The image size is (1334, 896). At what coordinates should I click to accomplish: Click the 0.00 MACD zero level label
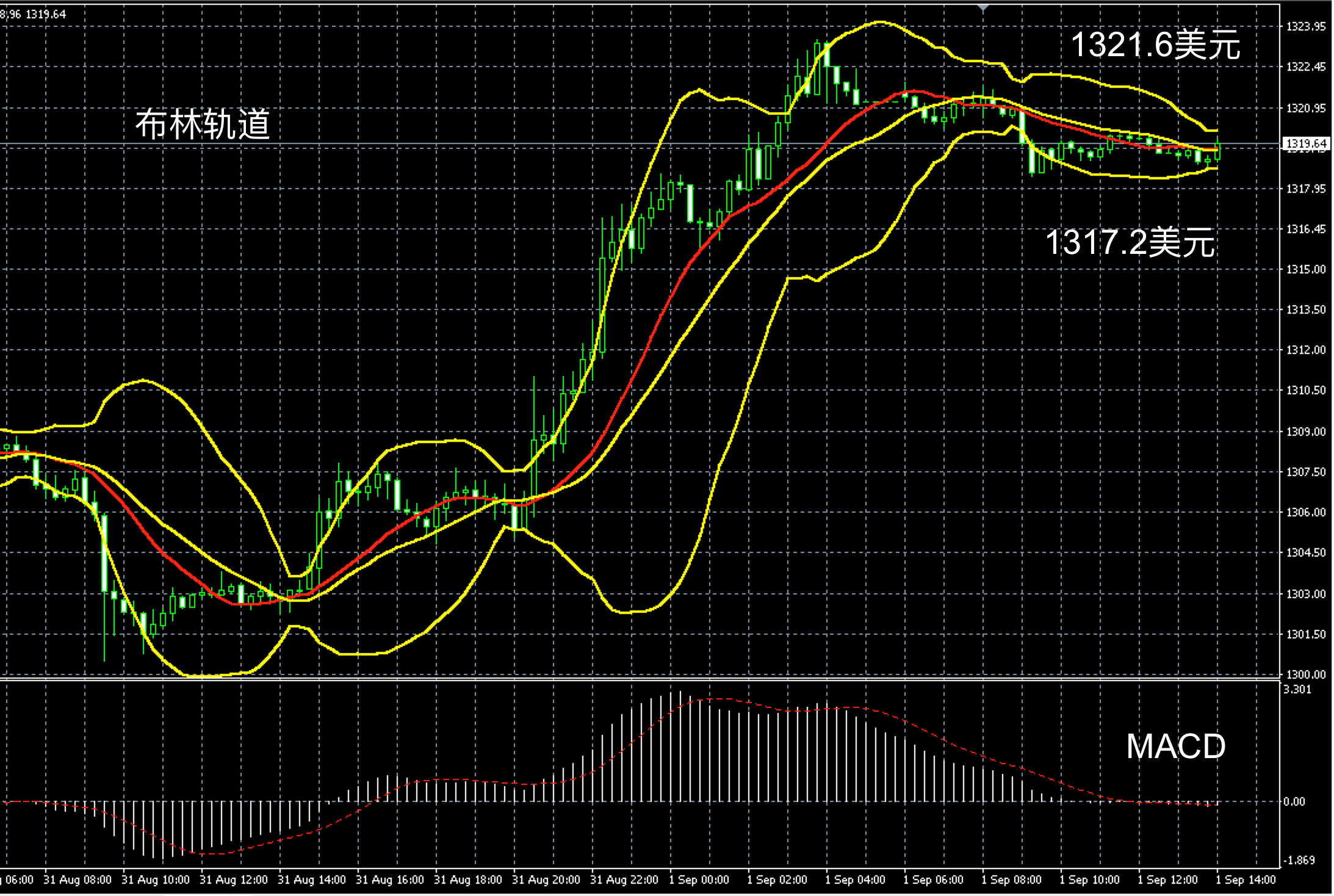[1294, 802]
